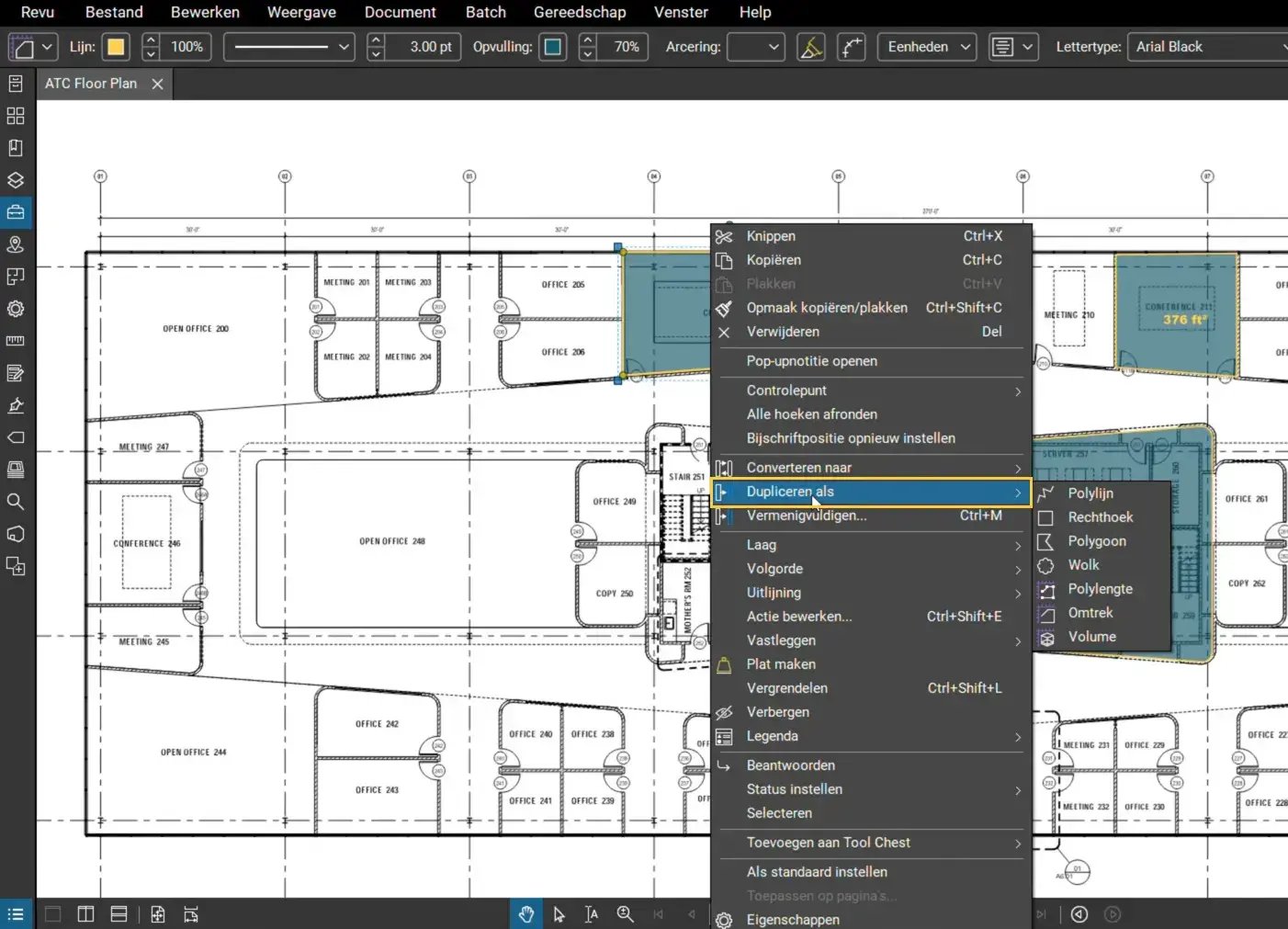Go to previous view circle arrow
Screen dimensions: 1288x929
[x=1079, y=914]
